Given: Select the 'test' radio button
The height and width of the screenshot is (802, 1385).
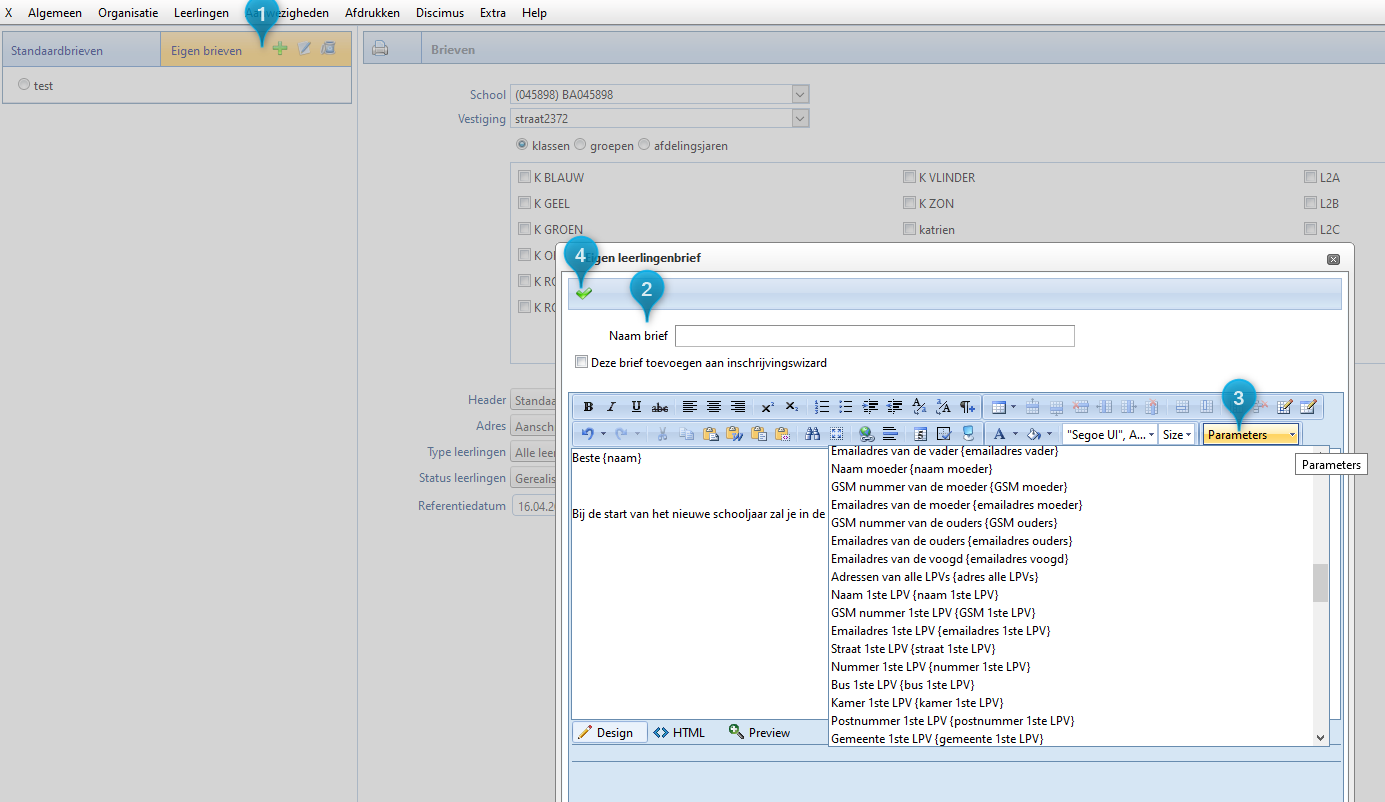Looking at the screenshot, I should (x=24, y=86).
